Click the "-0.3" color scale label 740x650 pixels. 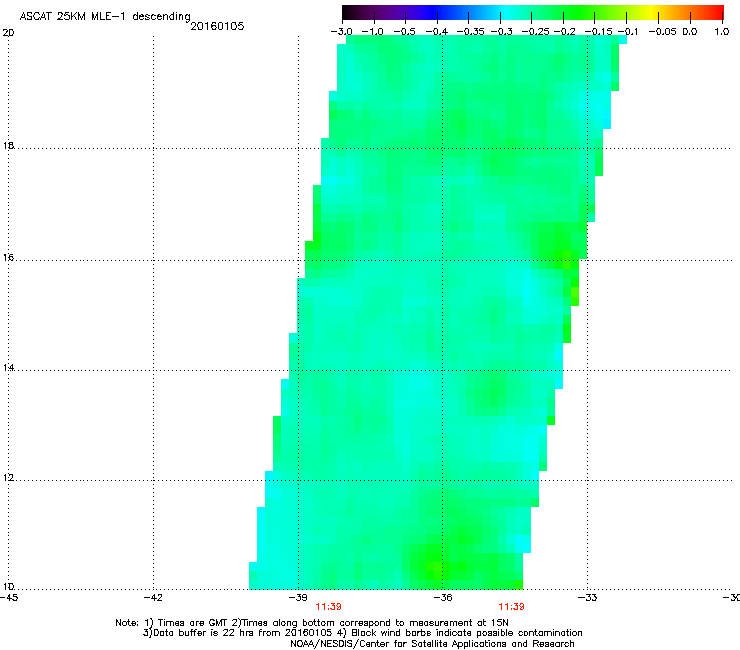502,32
